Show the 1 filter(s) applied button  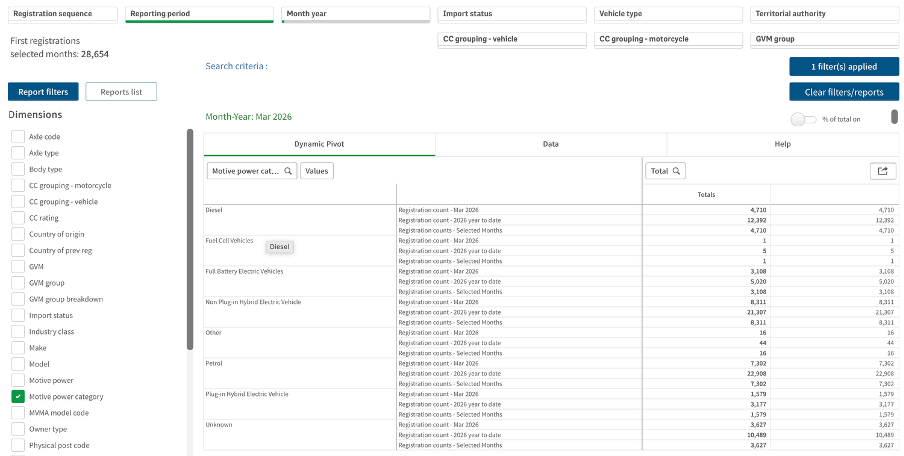click(x=844, y=66)
